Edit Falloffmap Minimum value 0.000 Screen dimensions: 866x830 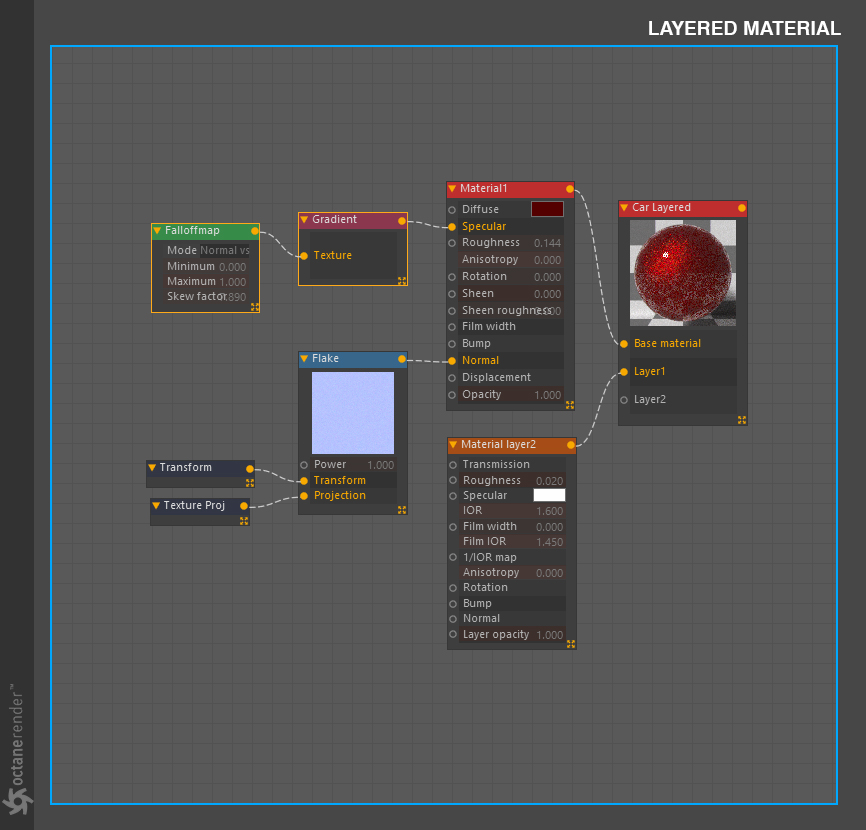pyautogui.click(x=233, y=267)
